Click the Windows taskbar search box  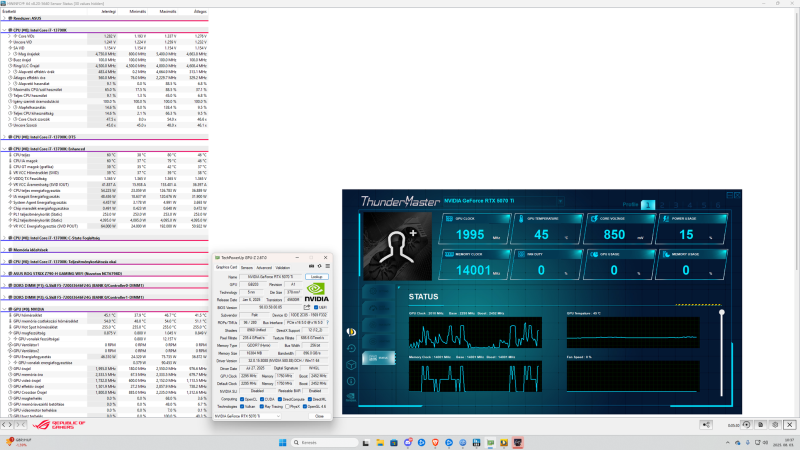(x=325, y=442)
